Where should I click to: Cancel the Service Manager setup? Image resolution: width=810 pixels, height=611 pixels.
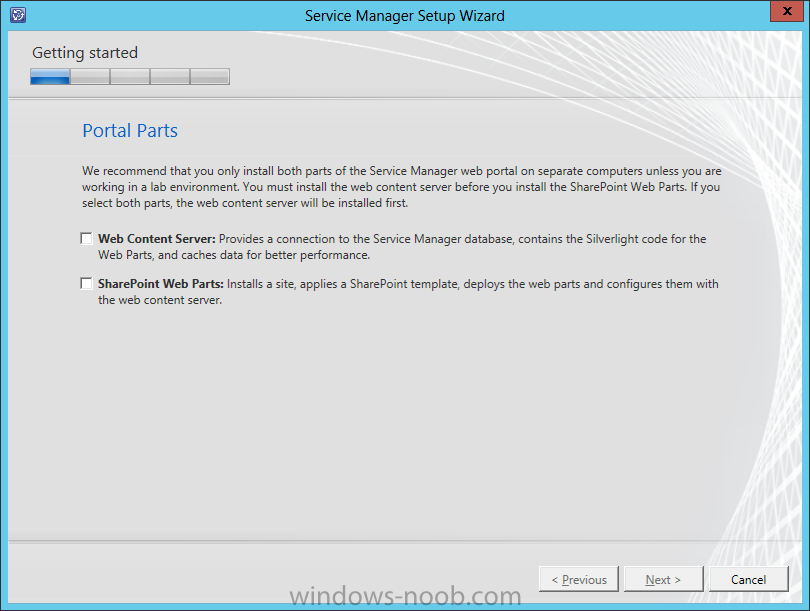tap(748, 579)
